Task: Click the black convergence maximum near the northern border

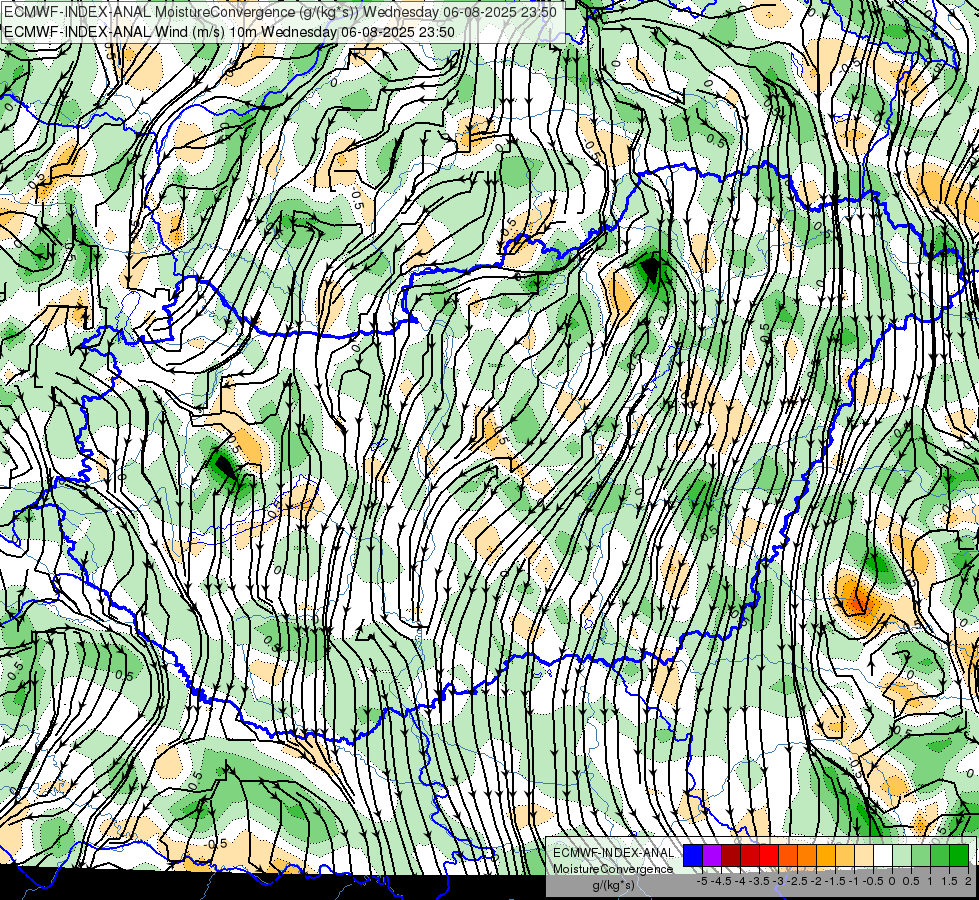Action: (x=651, y=269)
